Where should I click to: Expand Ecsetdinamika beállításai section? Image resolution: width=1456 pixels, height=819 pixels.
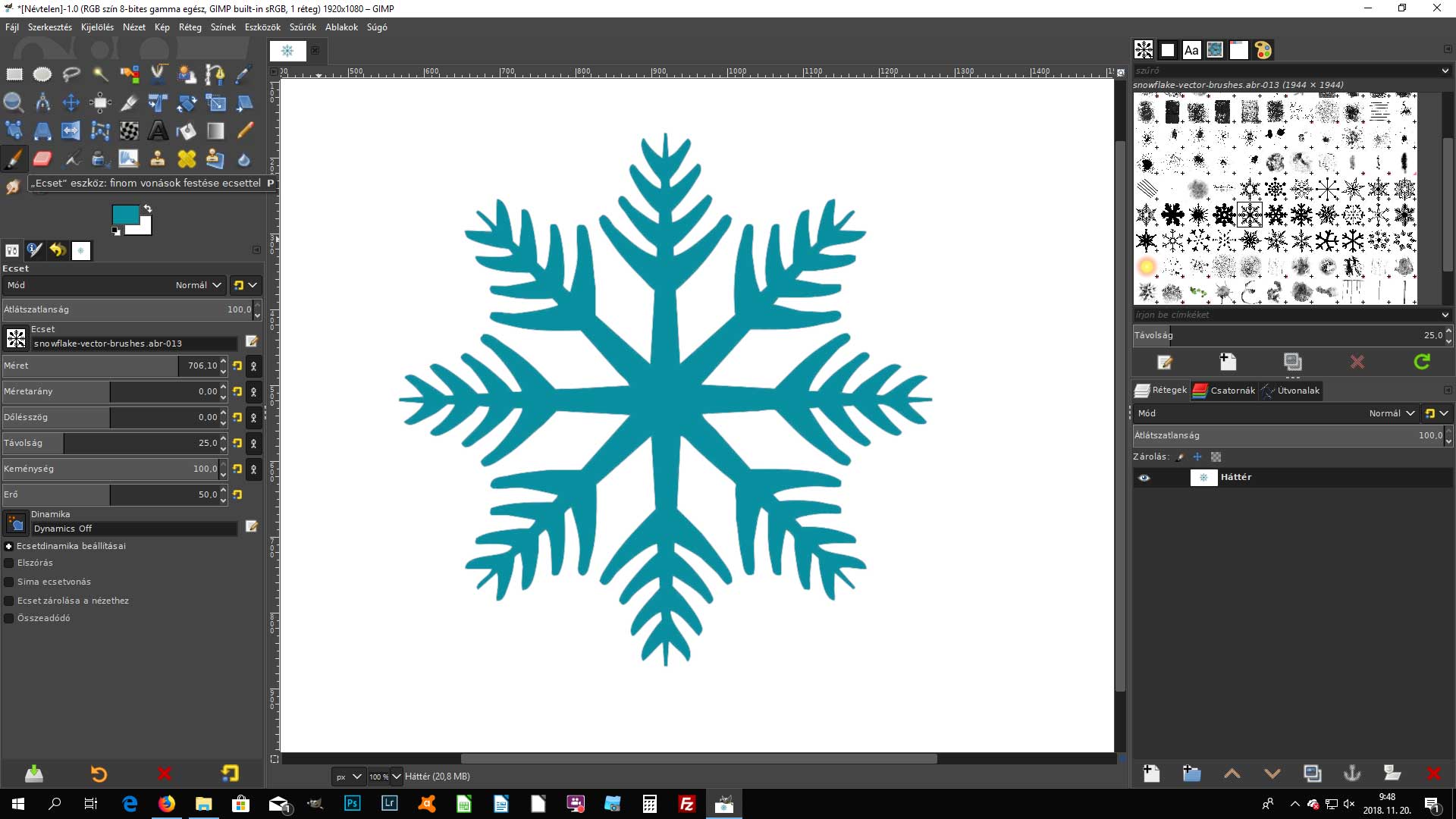9,546
